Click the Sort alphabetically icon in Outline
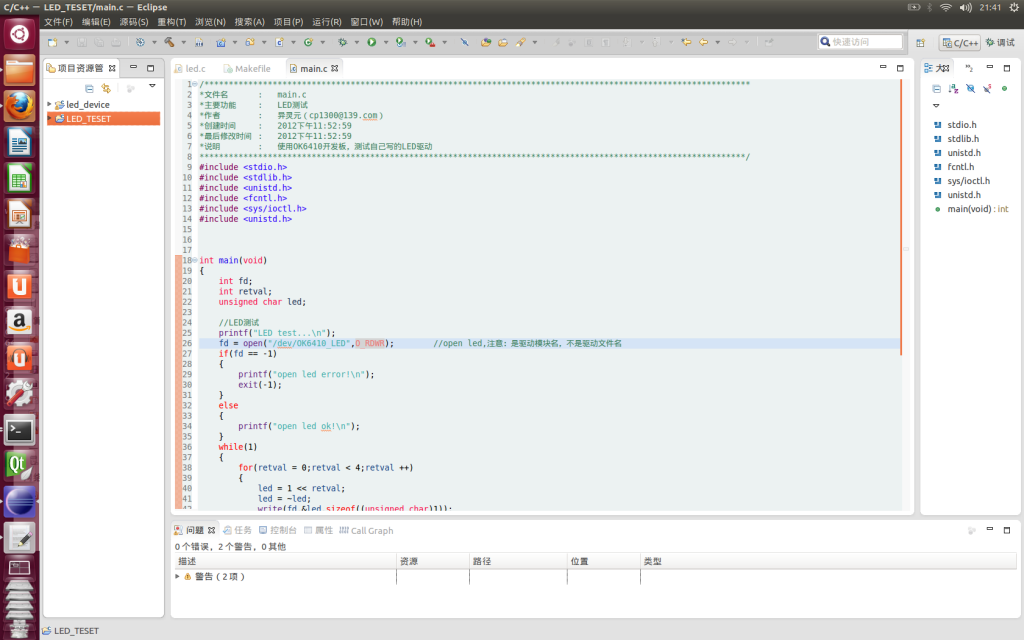The image size is (1024, 640). coord(953,88)
